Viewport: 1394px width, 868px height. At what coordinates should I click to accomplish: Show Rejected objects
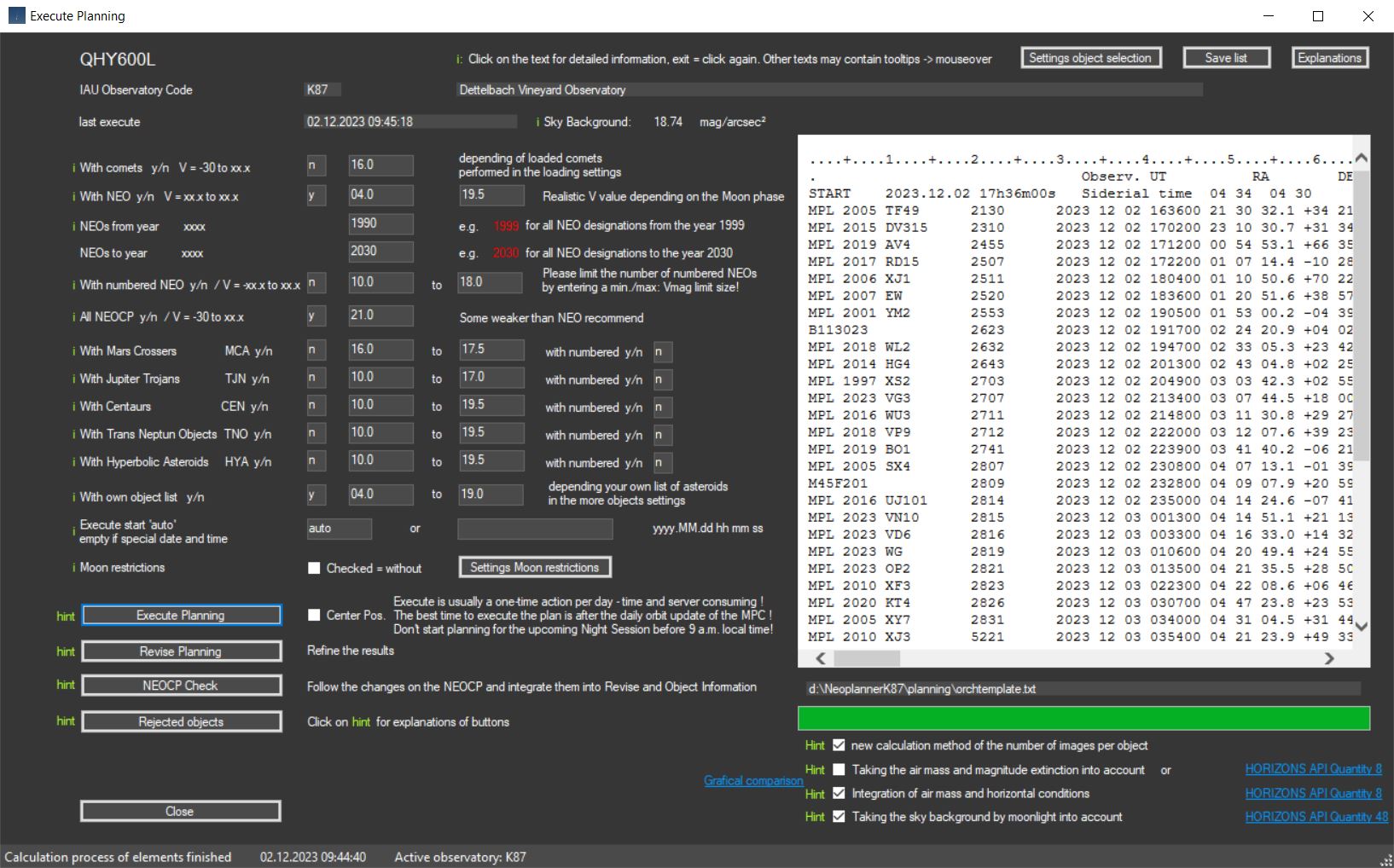(x=181, y=721)
